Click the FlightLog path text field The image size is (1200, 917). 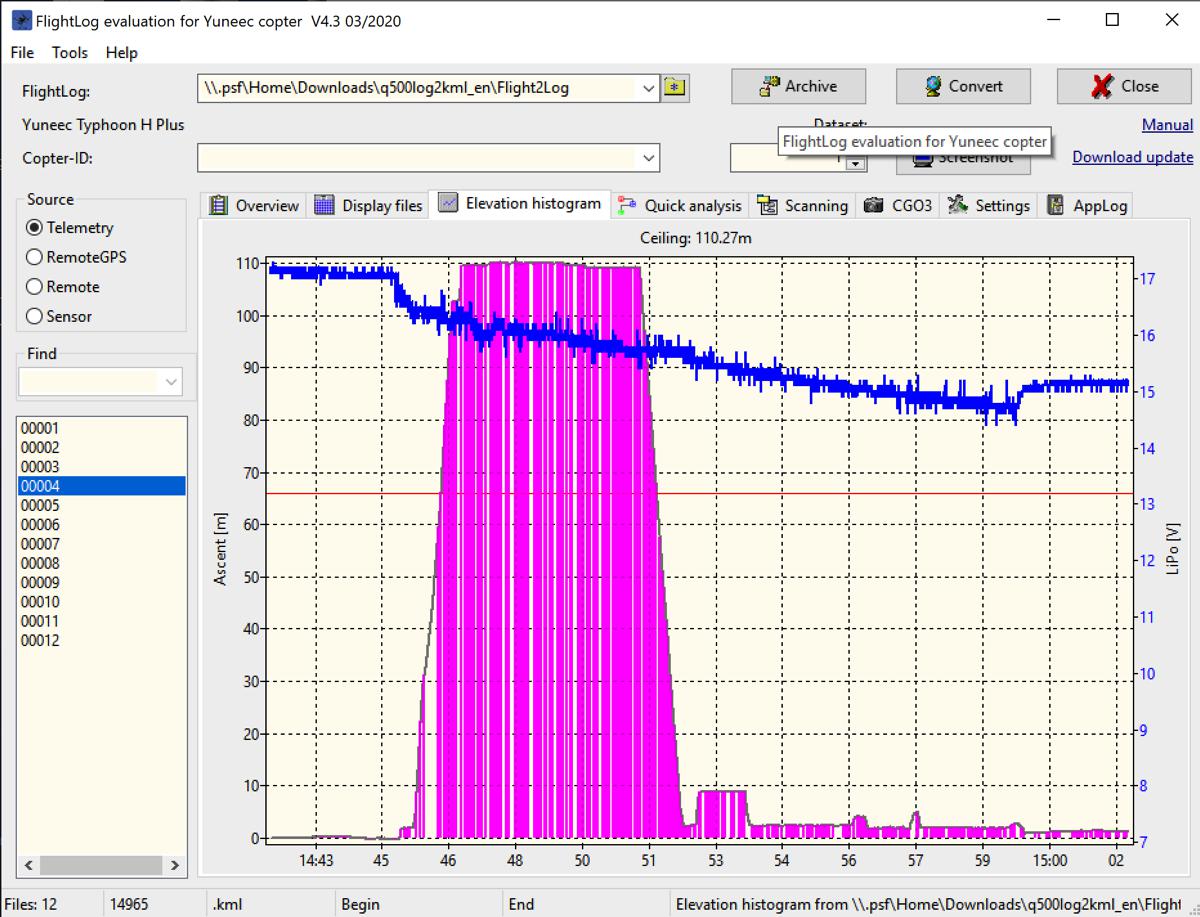pos(417,88)
